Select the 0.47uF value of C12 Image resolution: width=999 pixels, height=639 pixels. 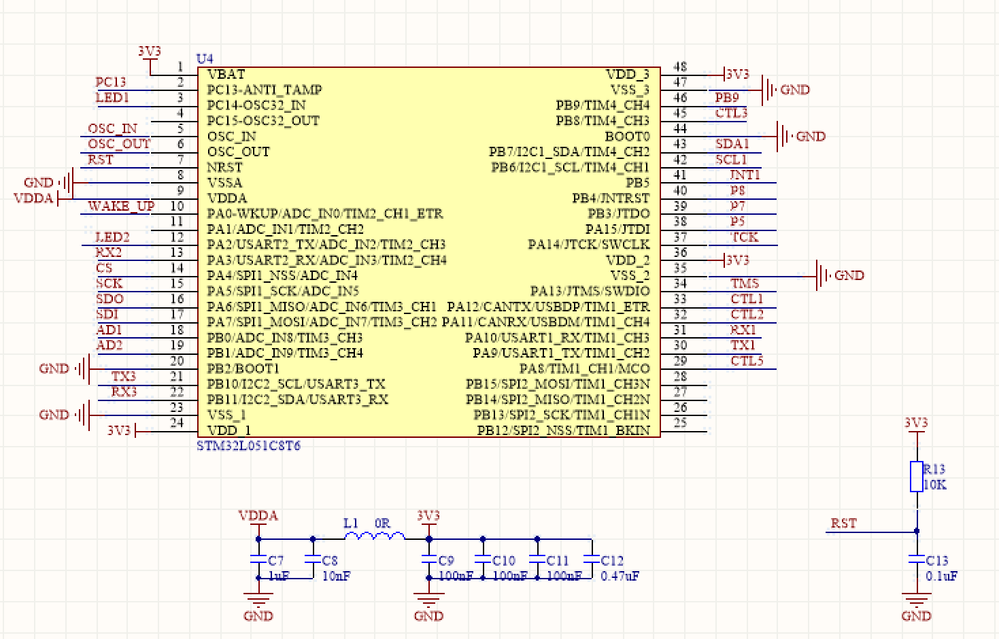tap(619, 577)
